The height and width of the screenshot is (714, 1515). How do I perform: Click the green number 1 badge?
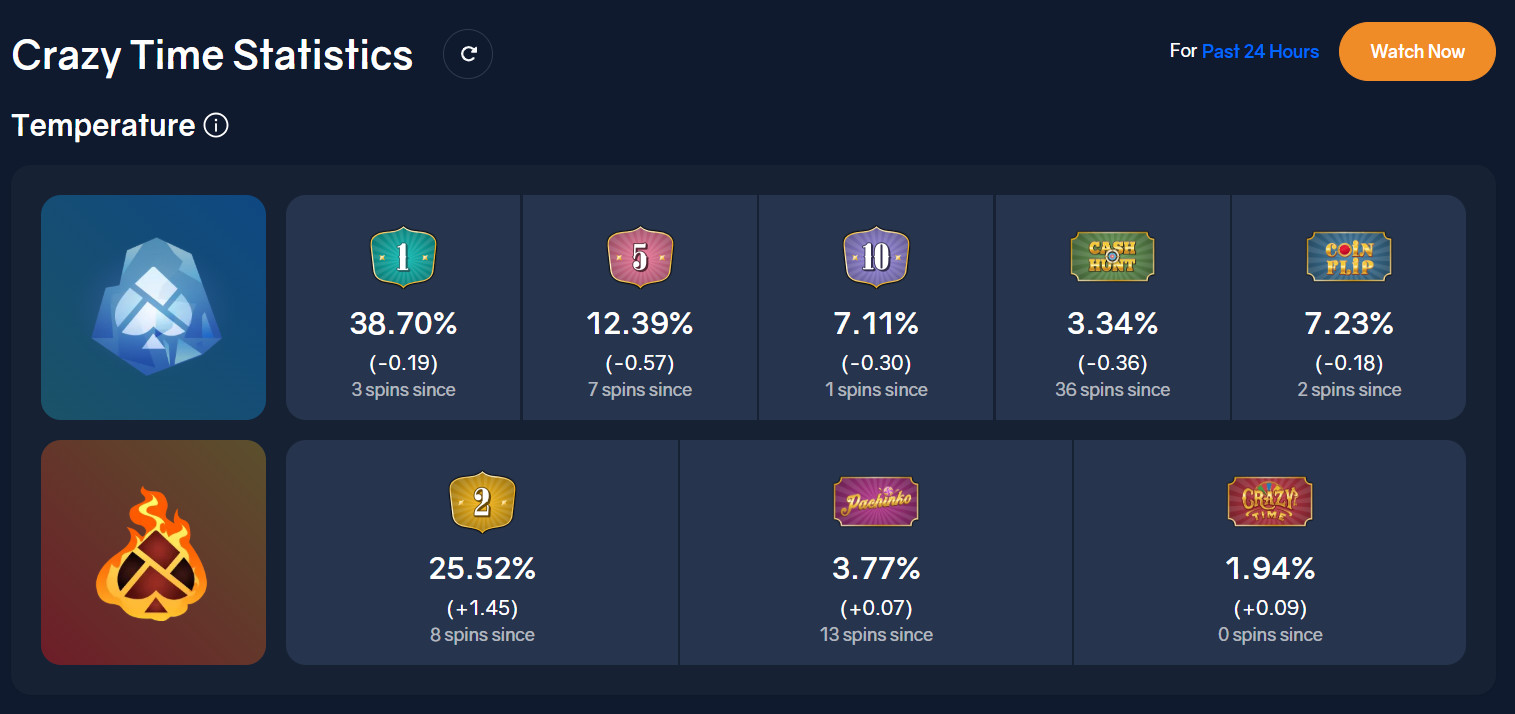pyautogui.click(x=403, y=258)
